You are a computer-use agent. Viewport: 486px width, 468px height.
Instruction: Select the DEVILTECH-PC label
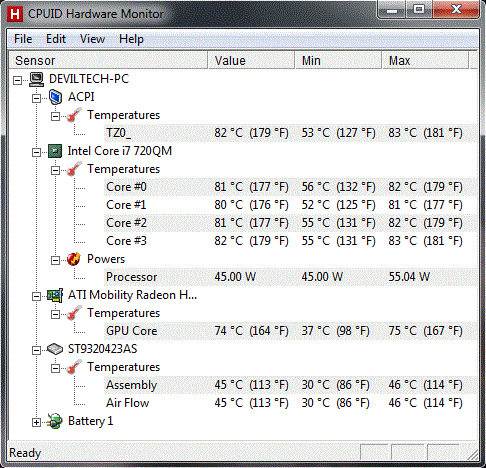point(89,79)
